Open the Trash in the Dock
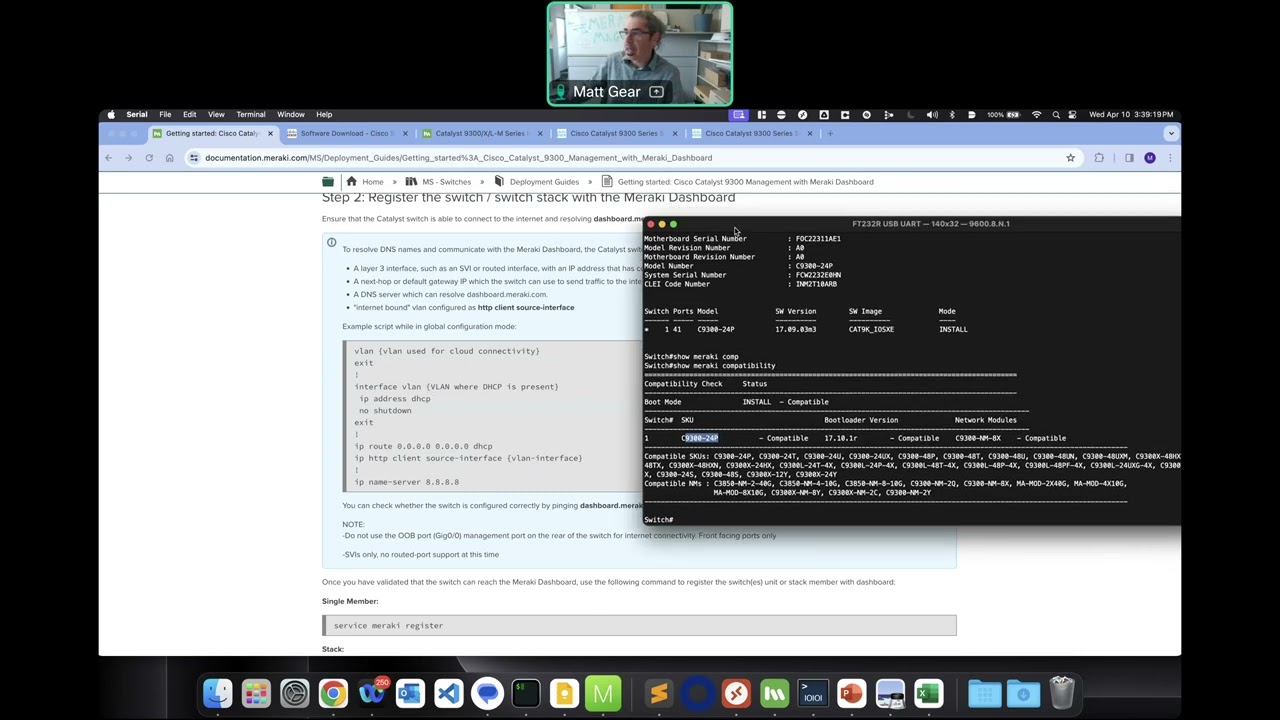 pyautogui.click(x=1062, y=693)
